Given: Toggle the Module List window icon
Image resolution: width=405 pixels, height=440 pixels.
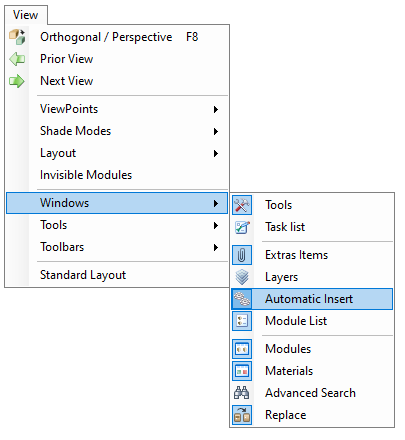Looking at the screenshot, I should (242, 321).
